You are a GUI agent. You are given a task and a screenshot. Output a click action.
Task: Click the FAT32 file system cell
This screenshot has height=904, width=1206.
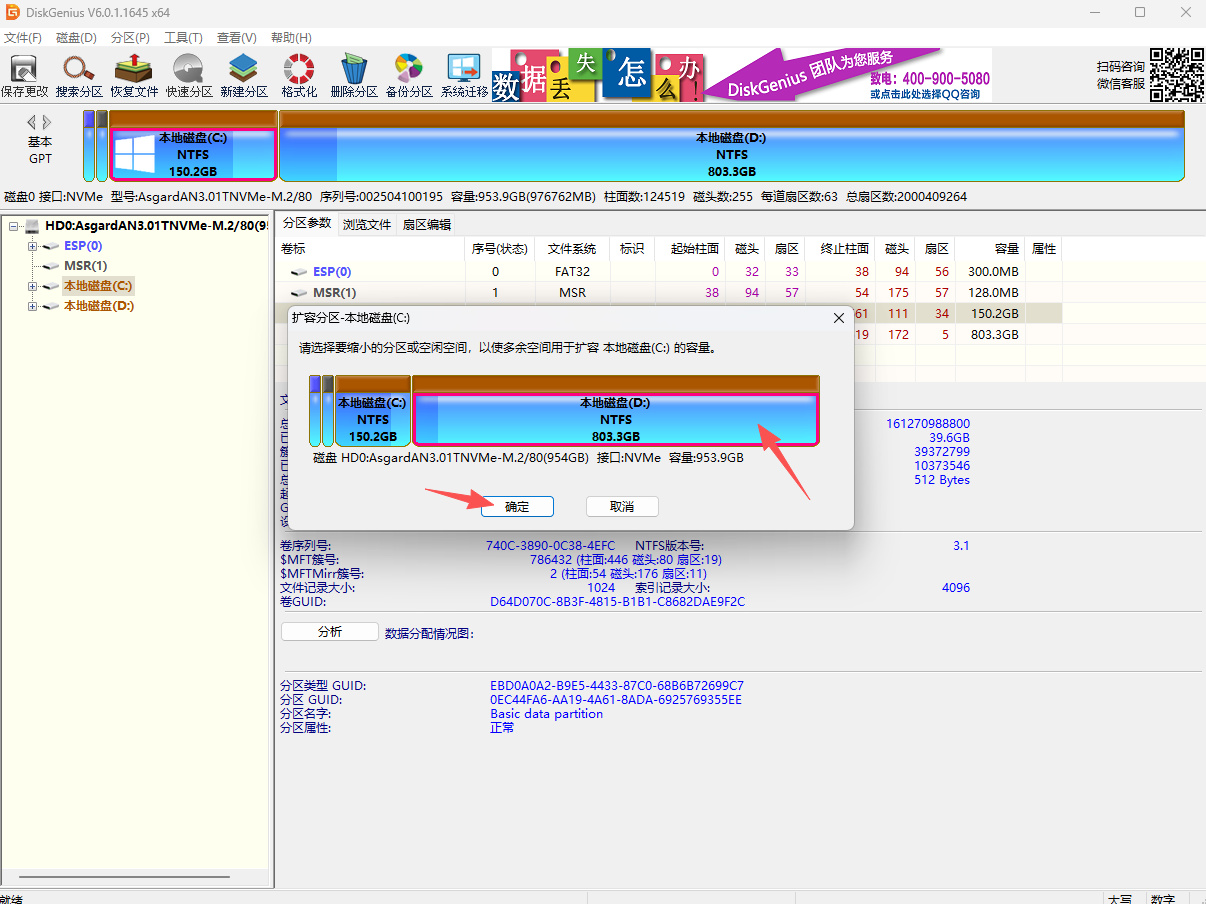click(572, 272)
